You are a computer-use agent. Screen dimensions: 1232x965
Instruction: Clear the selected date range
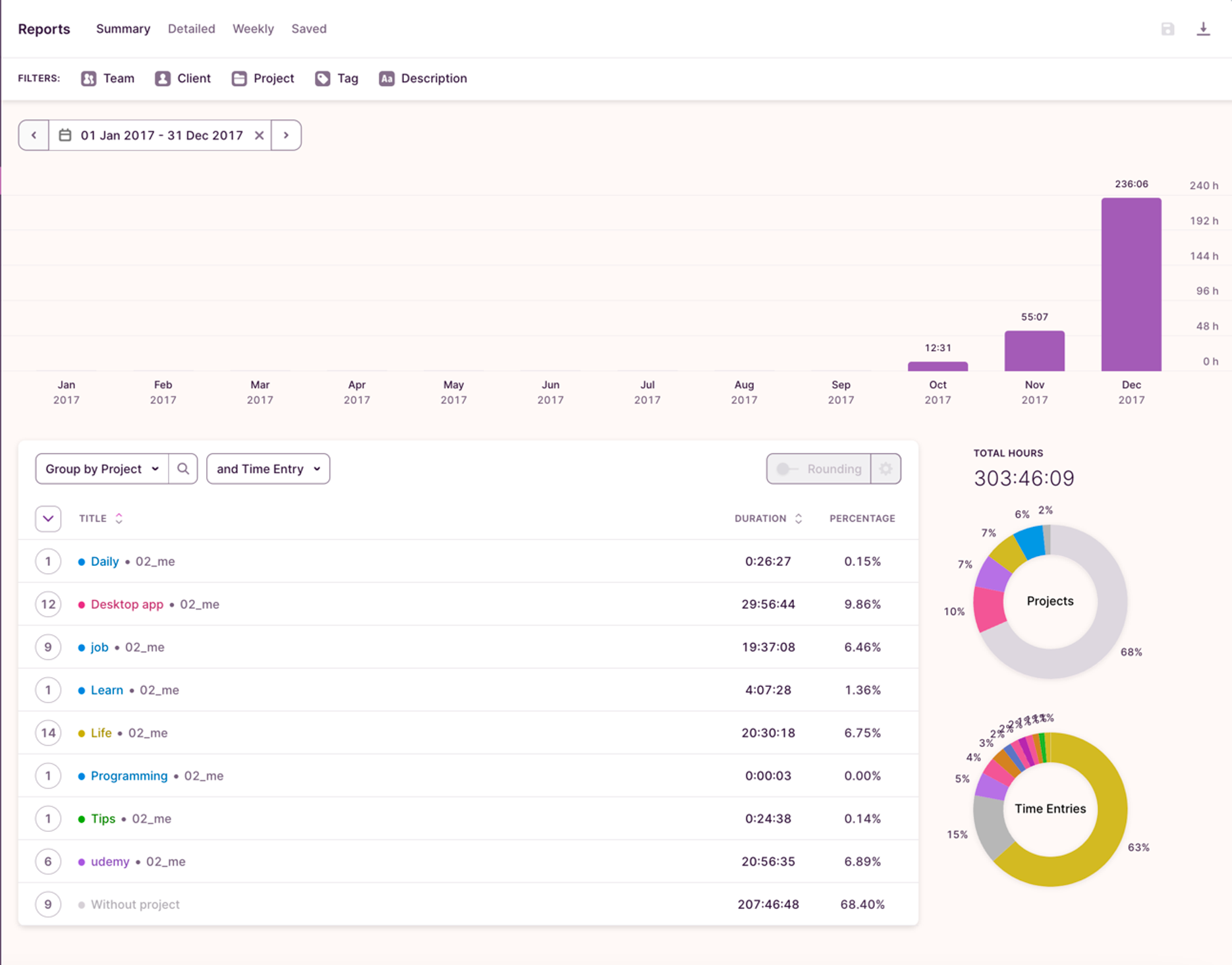click(259, 135)
